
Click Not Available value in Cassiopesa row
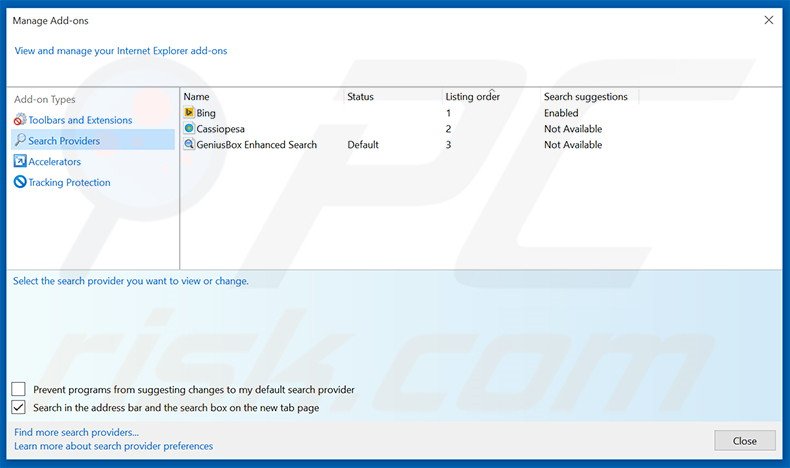click(x=573, y=129)
